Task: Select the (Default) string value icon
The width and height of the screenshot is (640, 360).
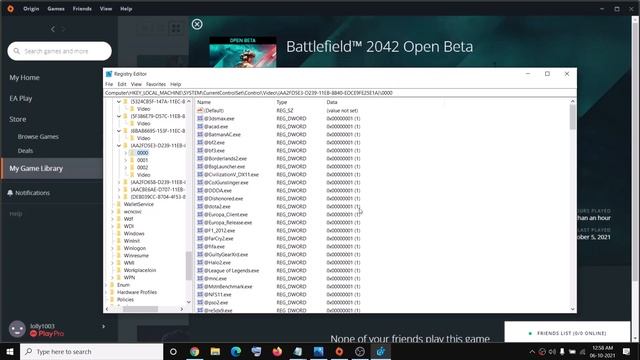Action: click(200, 111)
